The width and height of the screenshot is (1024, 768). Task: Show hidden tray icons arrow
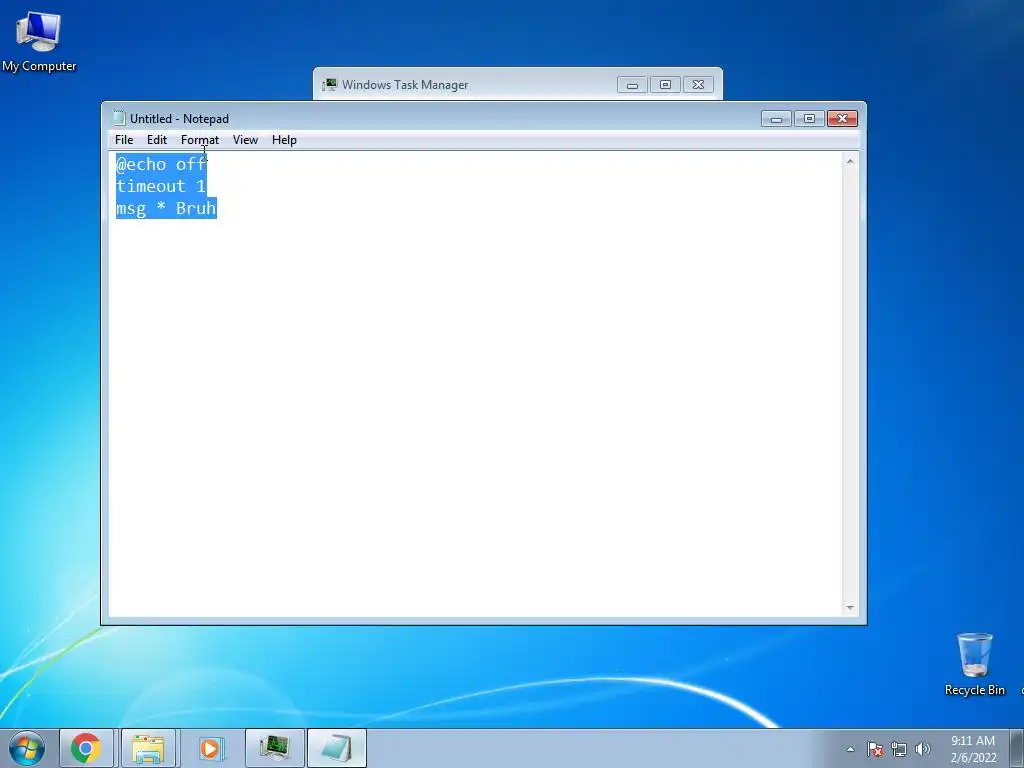(850, 749)
